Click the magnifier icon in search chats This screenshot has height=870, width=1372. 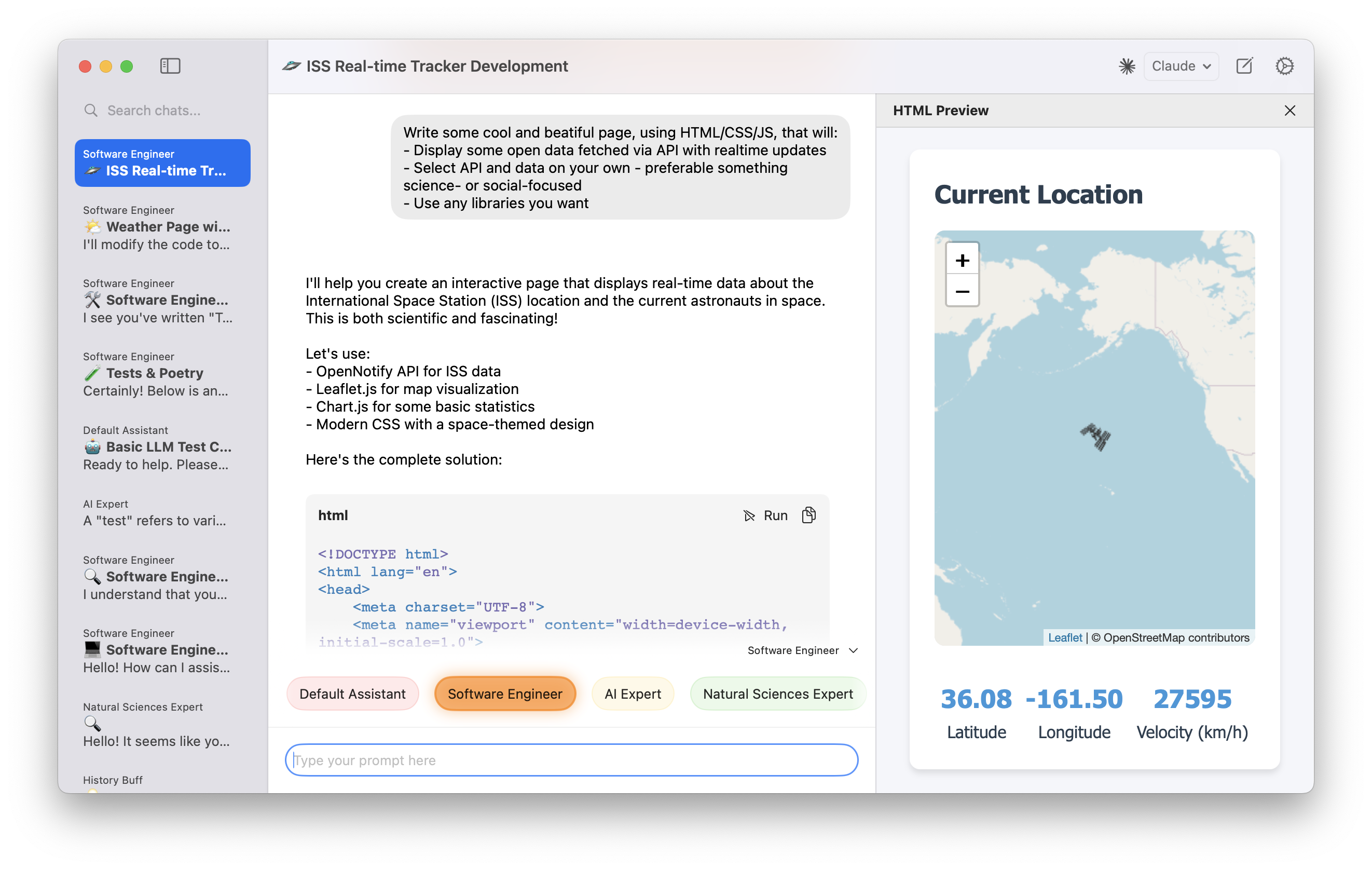pos(91,110)
